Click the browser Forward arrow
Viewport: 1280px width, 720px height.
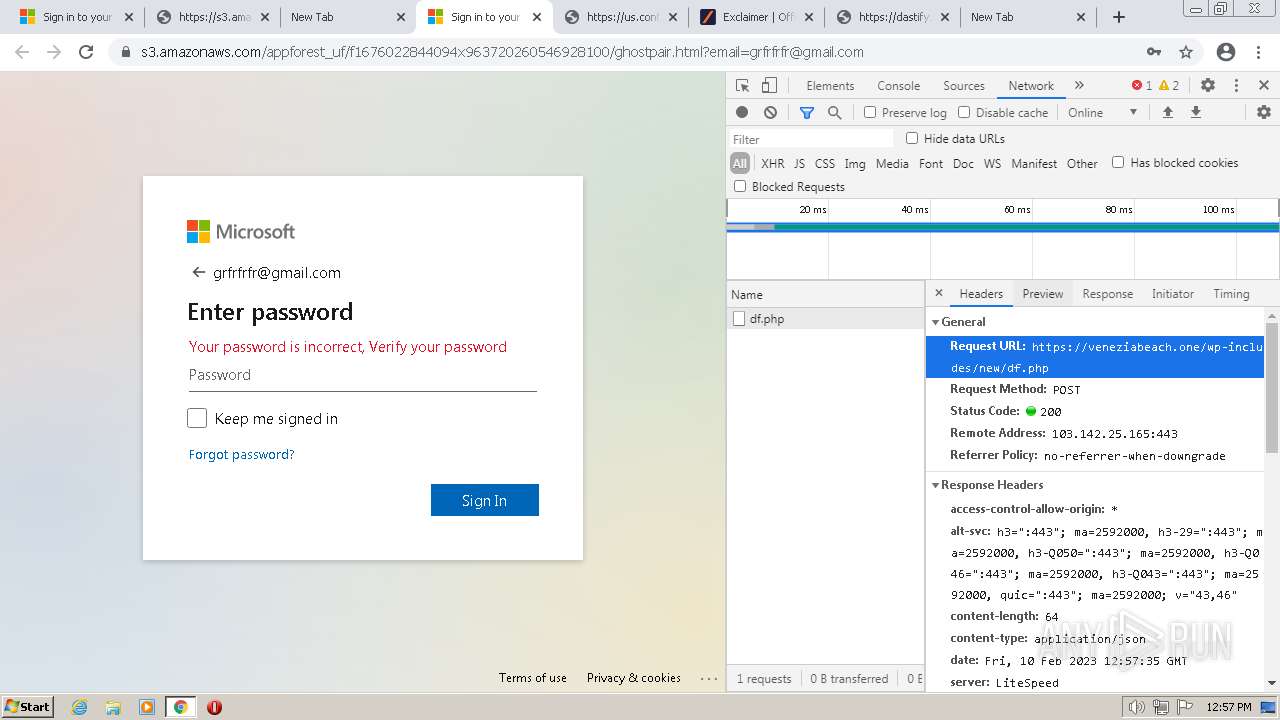coord(54,52)
